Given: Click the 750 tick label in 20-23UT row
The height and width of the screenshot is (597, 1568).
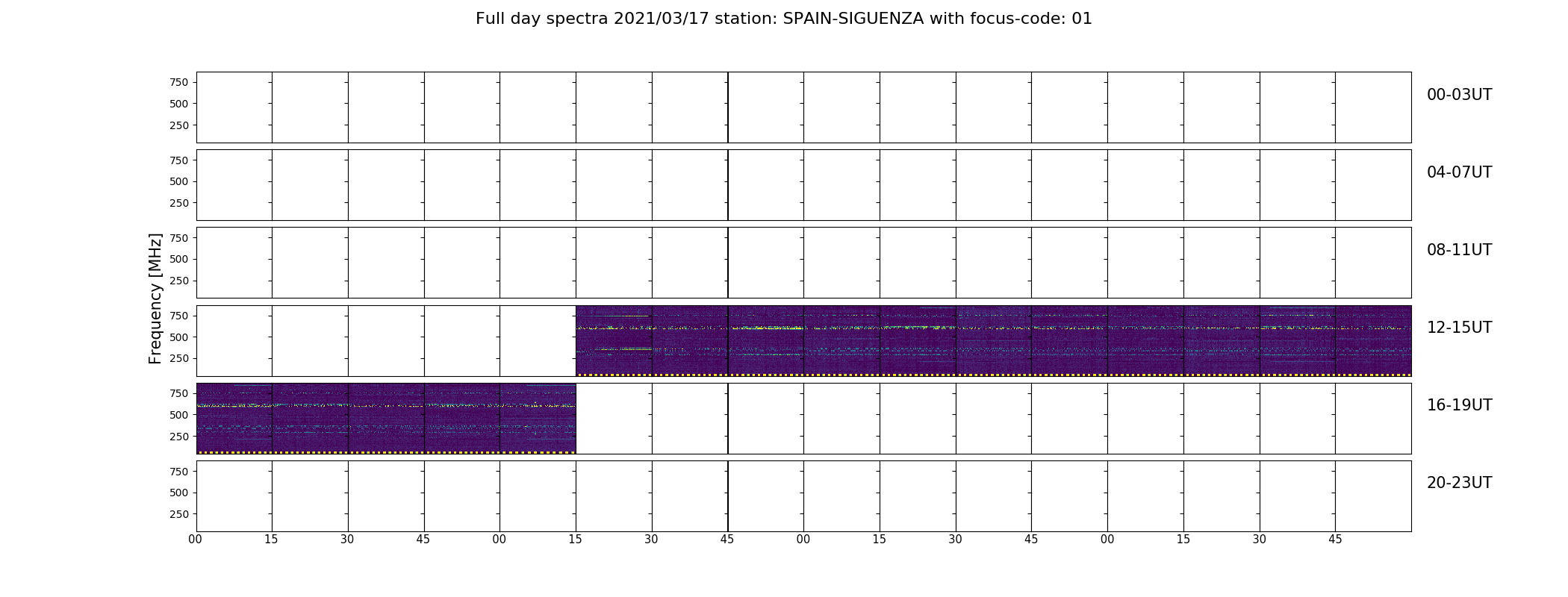Looking at the screenshot, I should (x=179, y=472).
